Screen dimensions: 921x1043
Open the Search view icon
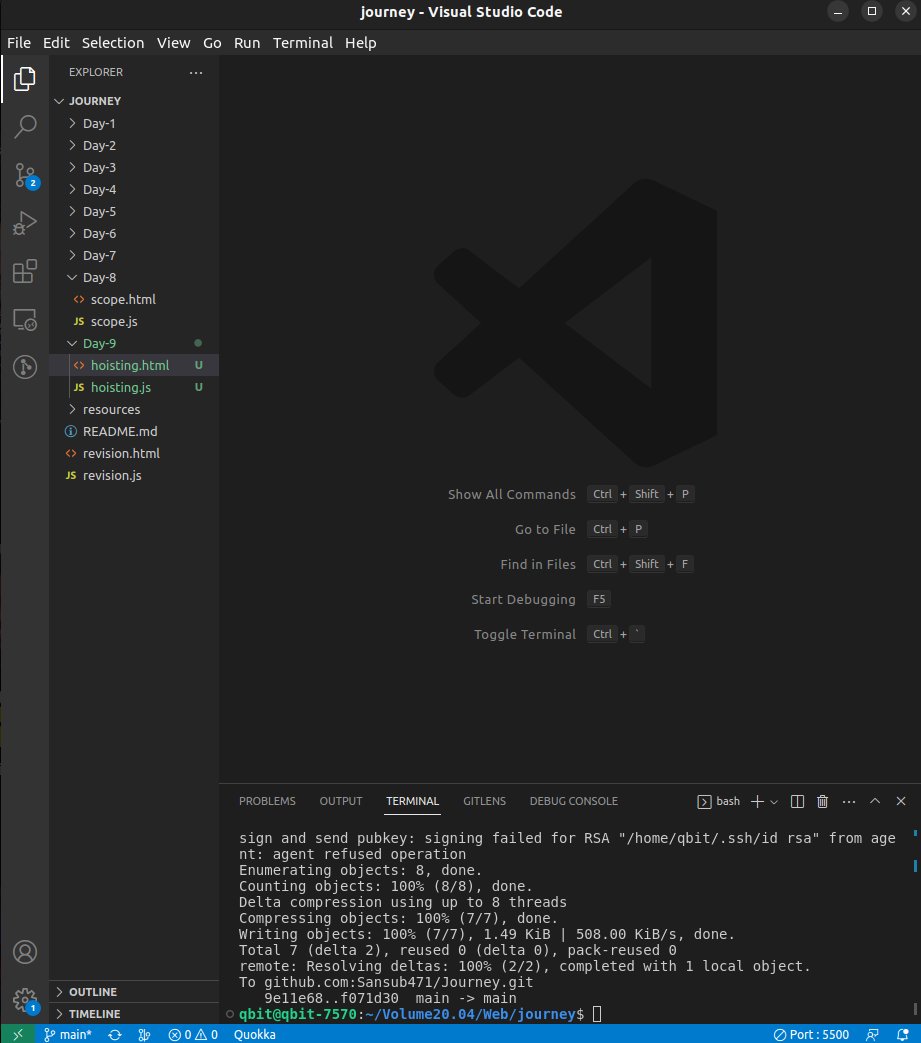click(x=25, y=126)
